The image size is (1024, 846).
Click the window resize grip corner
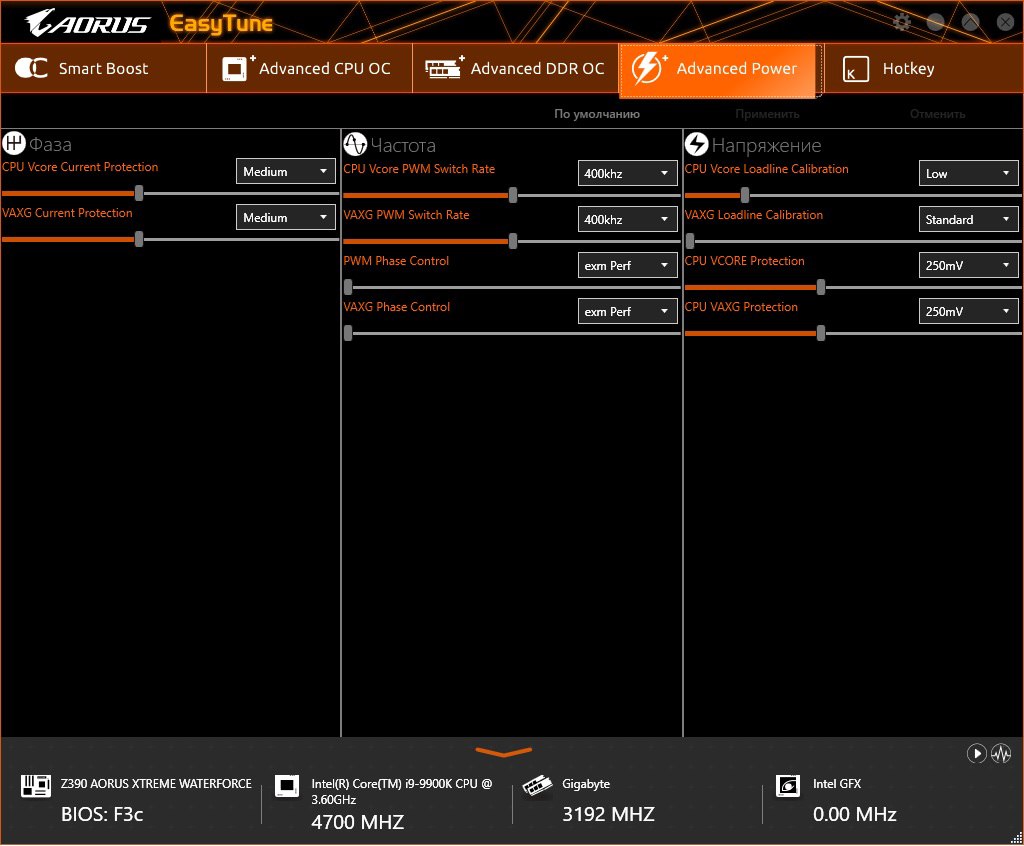coord(1016,838)
